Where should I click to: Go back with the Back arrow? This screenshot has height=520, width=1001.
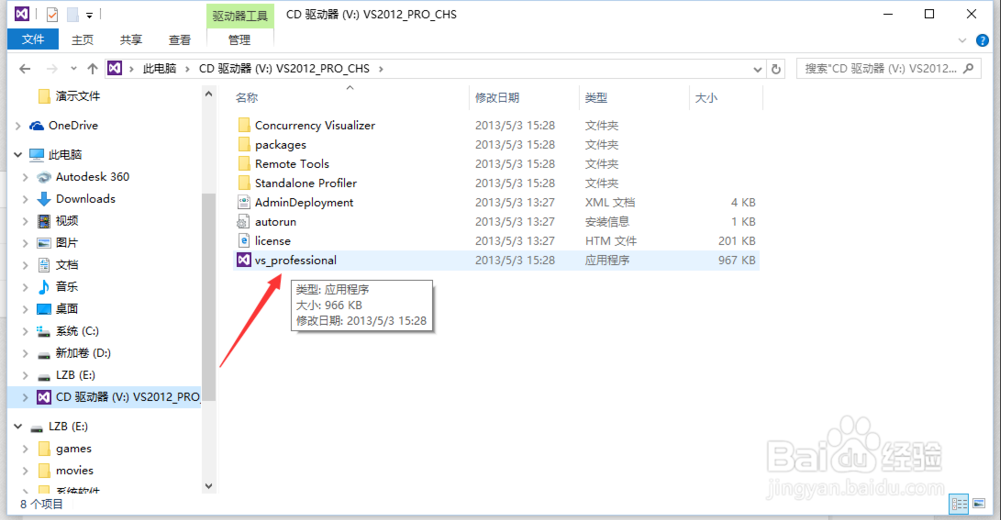25,68
